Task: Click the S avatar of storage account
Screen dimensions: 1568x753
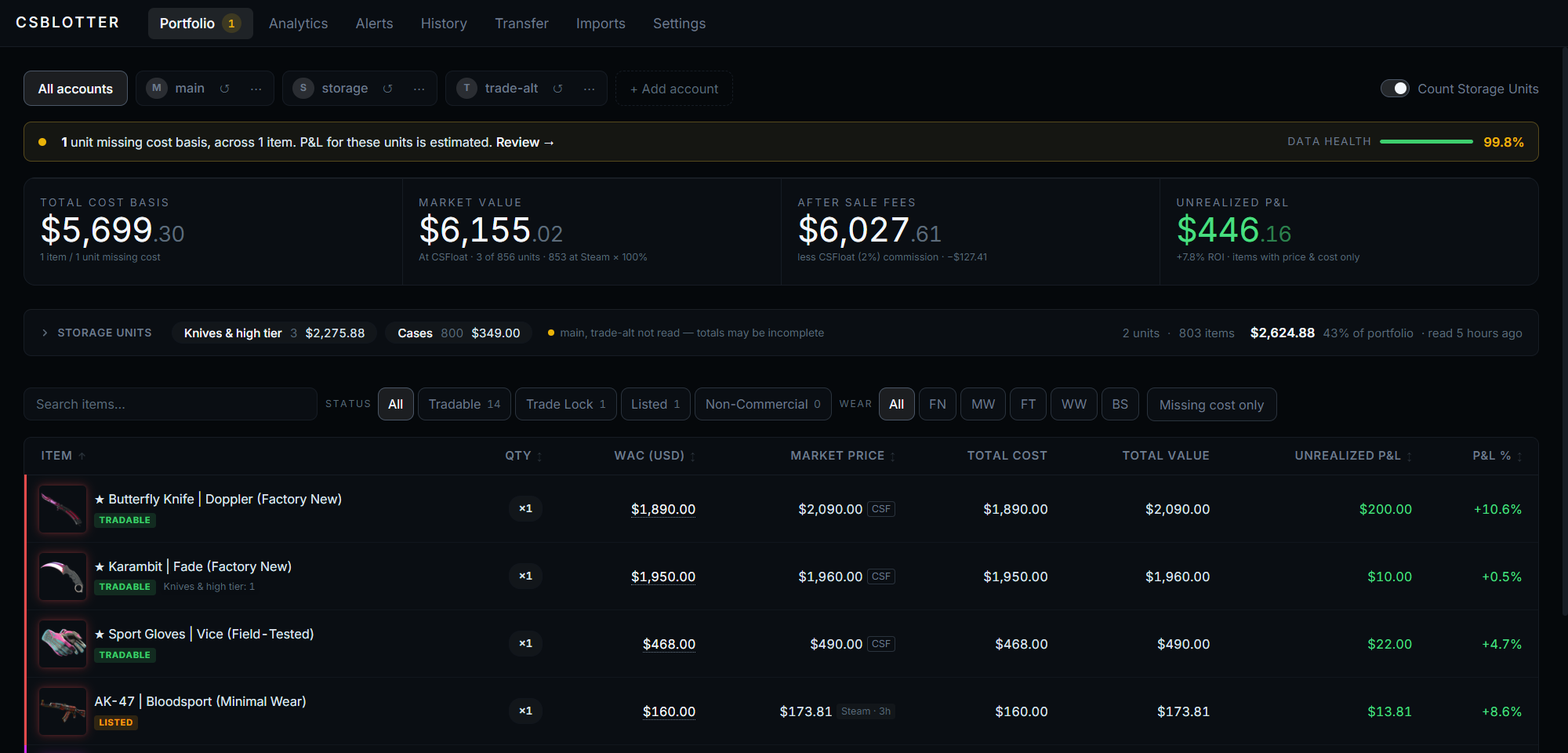Action: [x=303, y=88]
